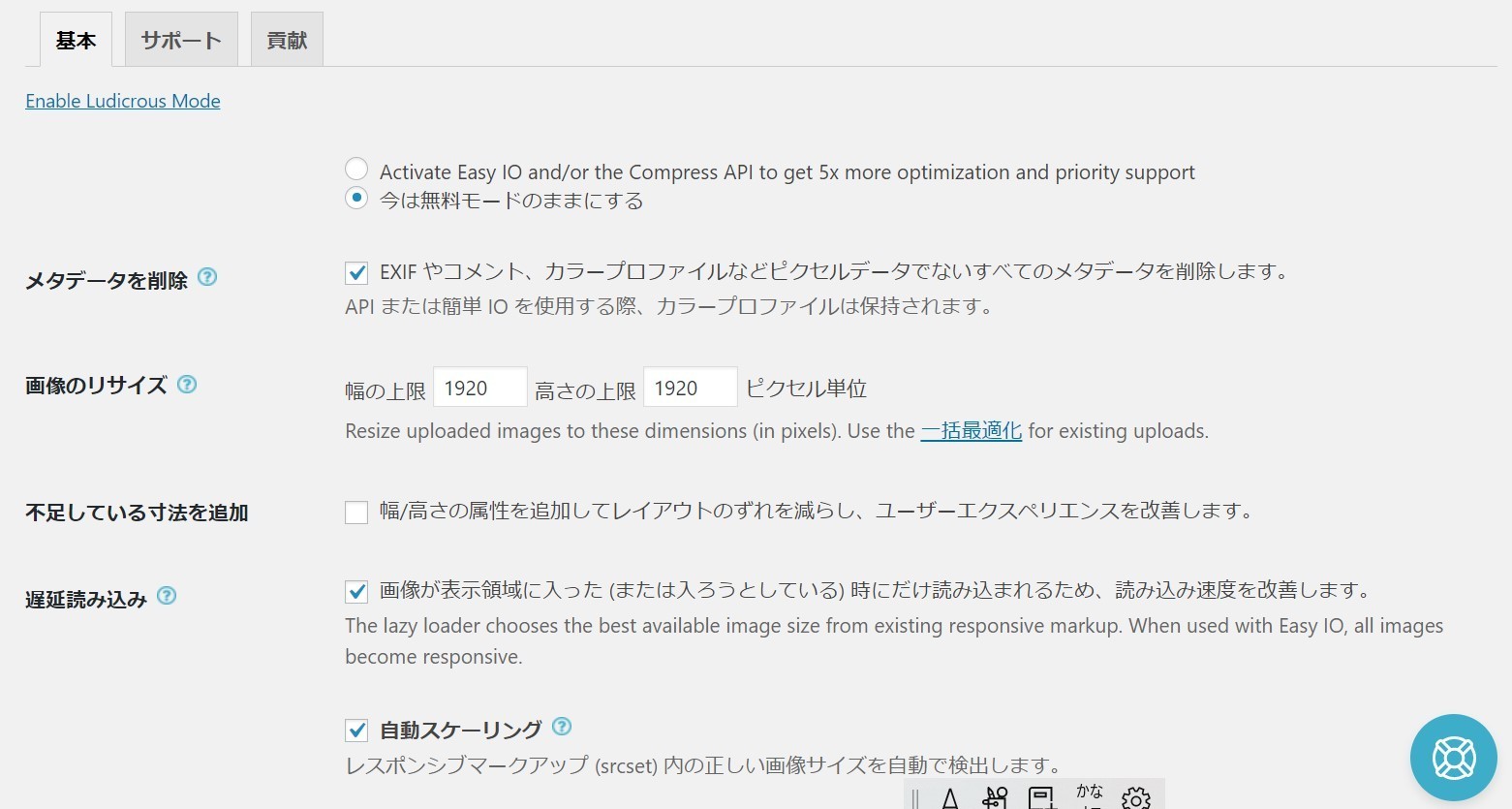
Task: Click the 高さの上限 input field
Action: click(x=691, y=388)
